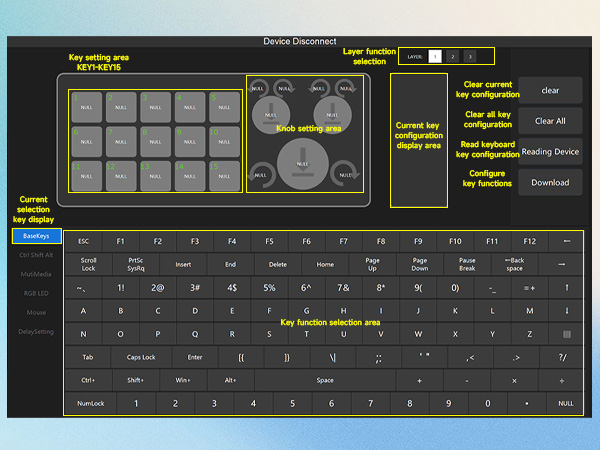
Task: Click the Download button
Action: (x=550, y=183)
